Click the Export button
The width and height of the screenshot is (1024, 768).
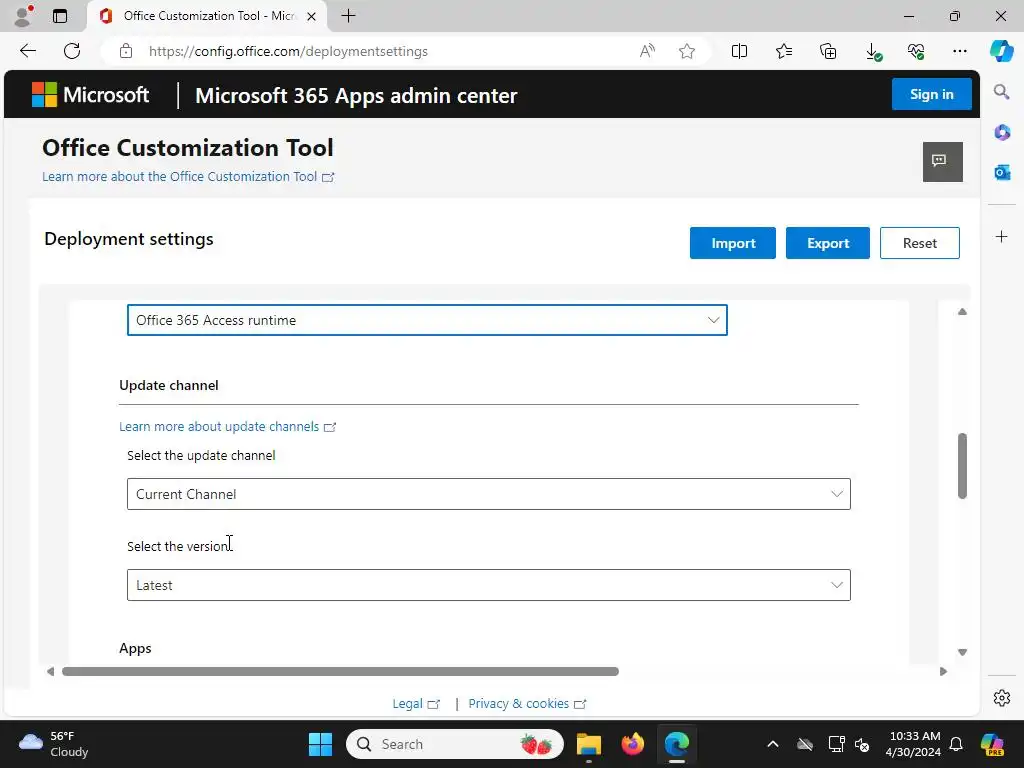[827, 243]
